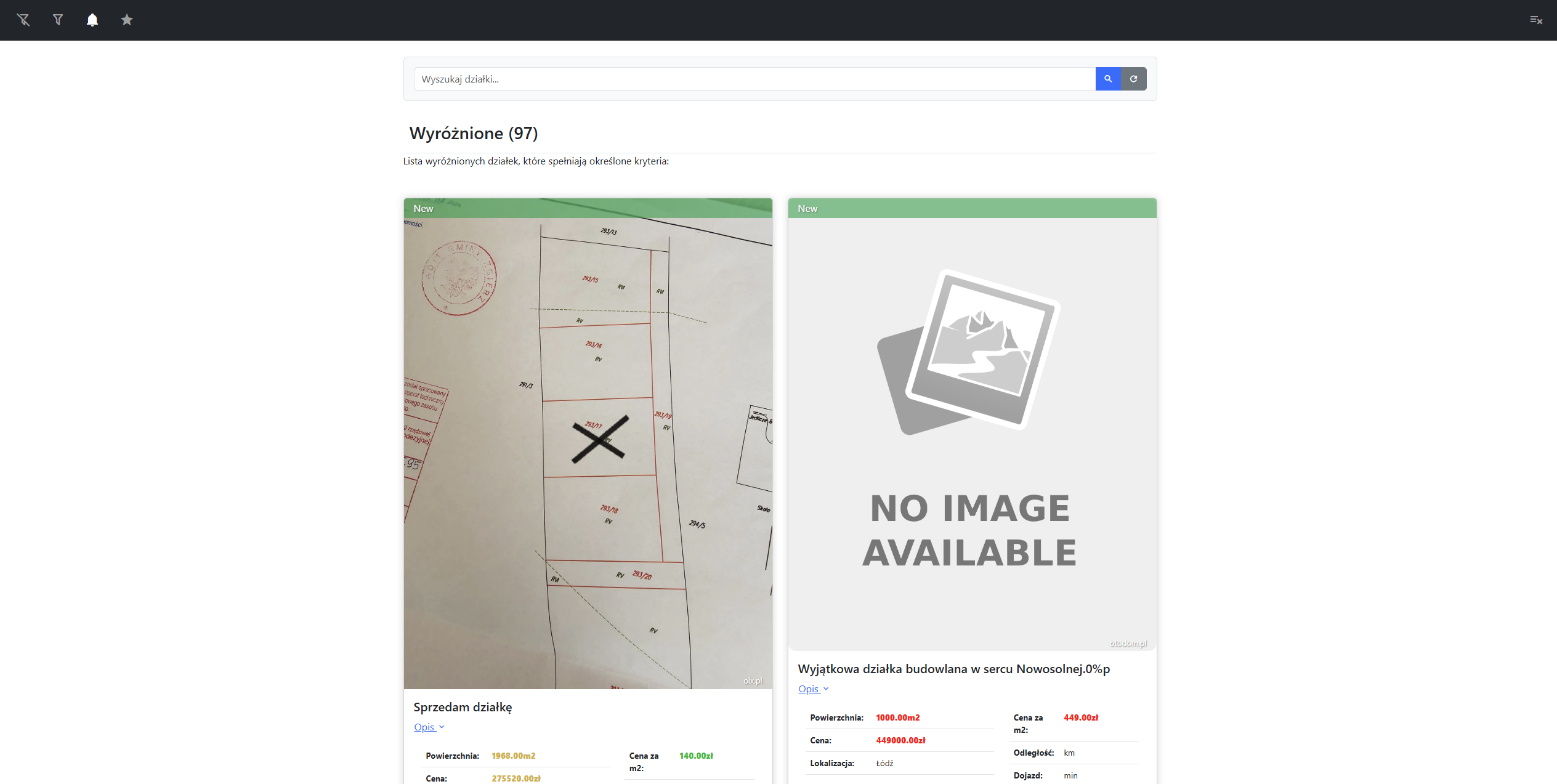Click the gray refresh search button

1133,79
